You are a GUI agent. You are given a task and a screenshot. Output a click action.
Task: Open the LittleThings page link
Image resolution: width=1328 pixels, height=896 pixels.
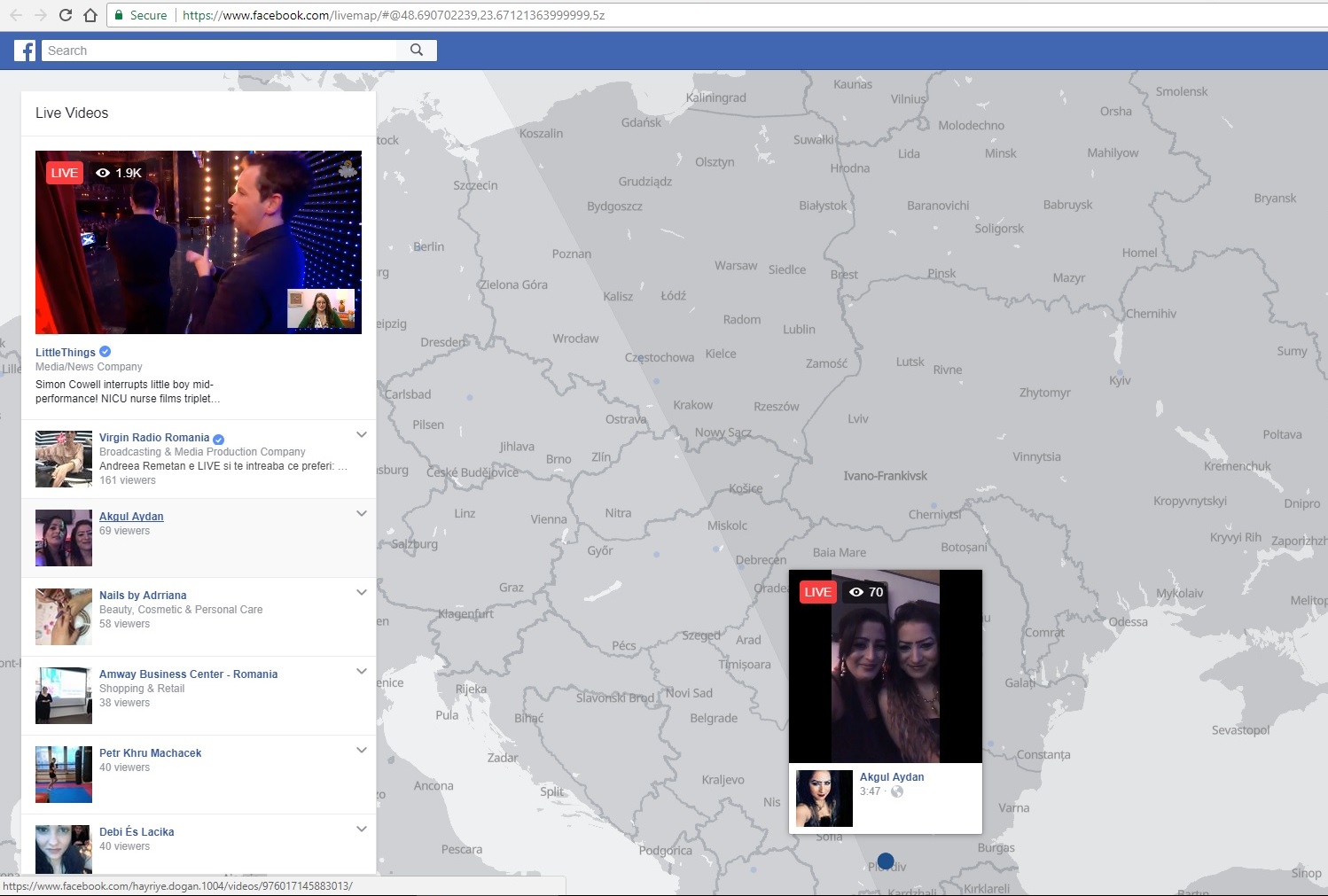pyautogui.click(x=65, y=352)
